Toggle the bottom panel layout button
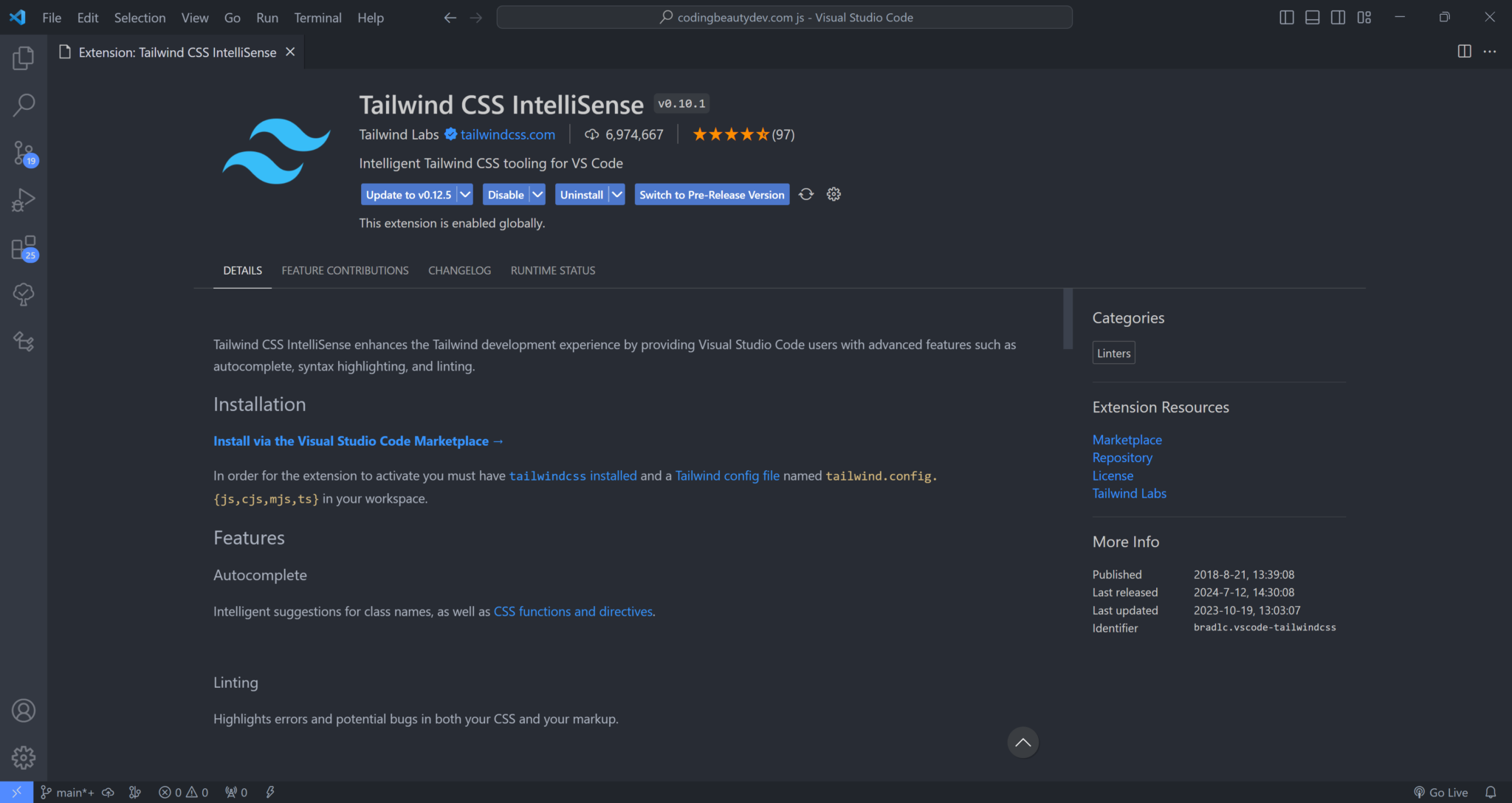This screenshot has width=1512, height=803. click(x=1313, y=17)
